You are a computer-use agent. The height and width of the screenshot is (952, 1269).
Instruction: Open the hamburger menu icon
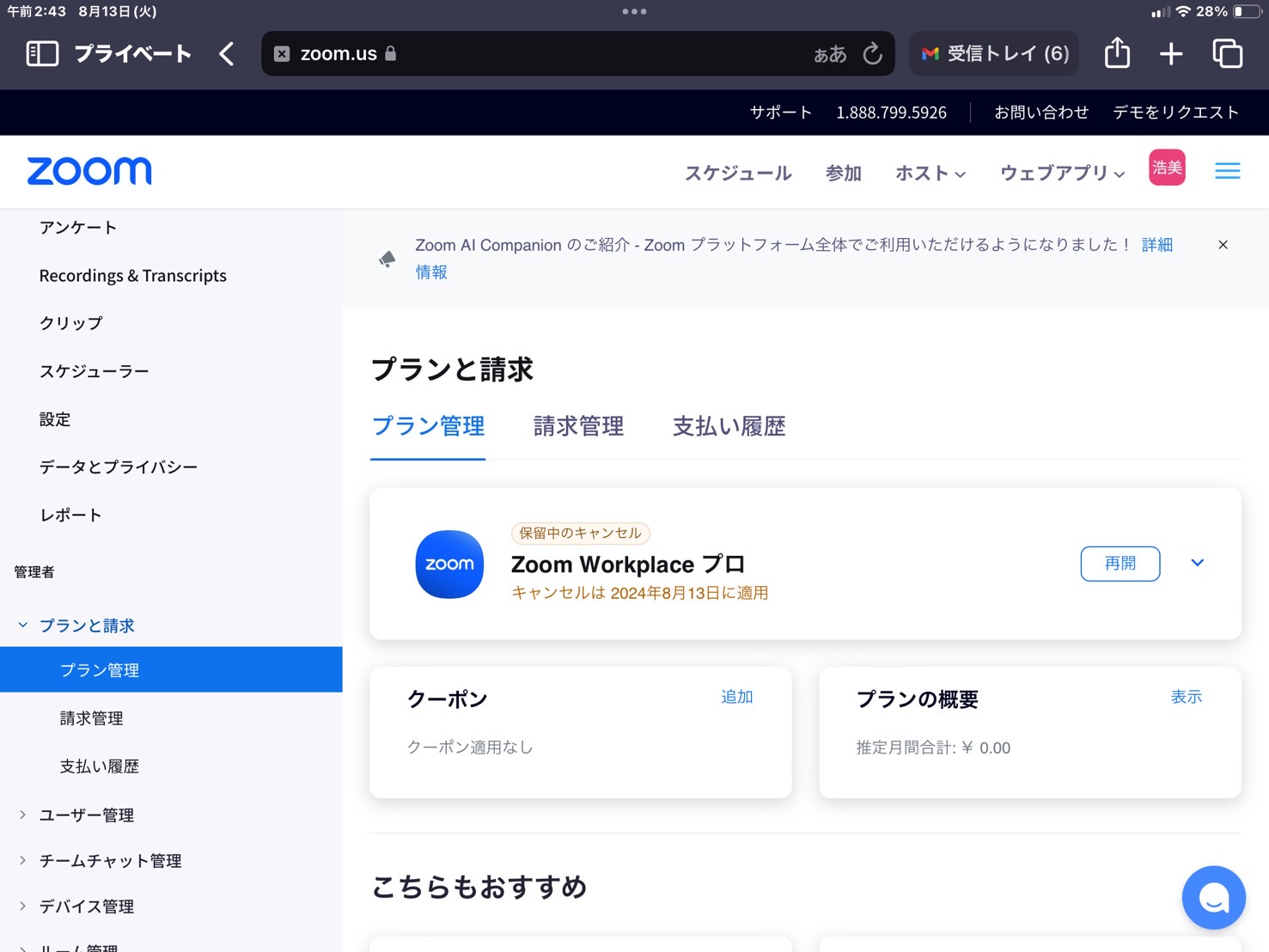(1228, 171)
